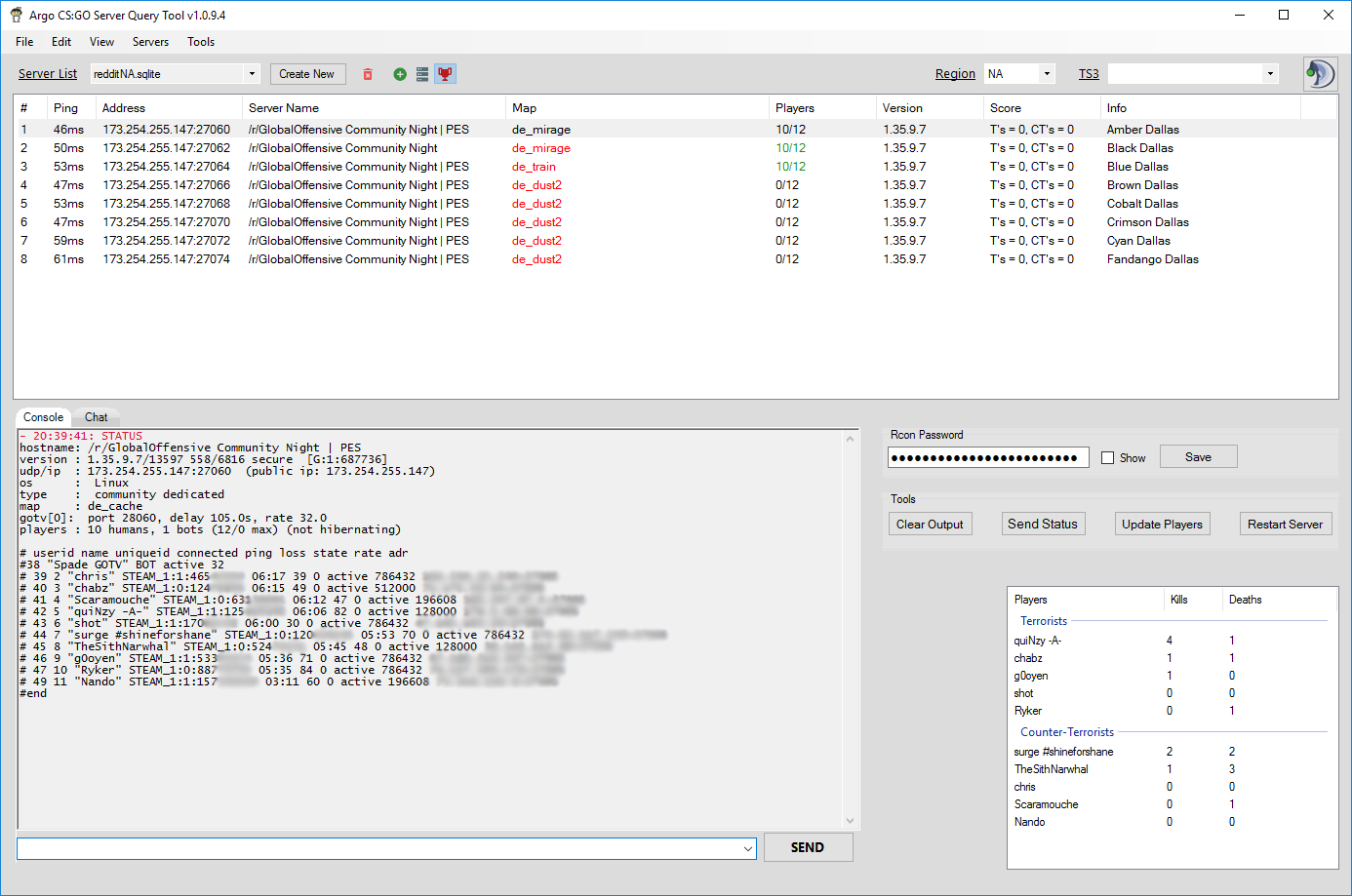This screenshot has height=896, width=1352.
Task: Click the Server List link label
Action: point(48,74)
